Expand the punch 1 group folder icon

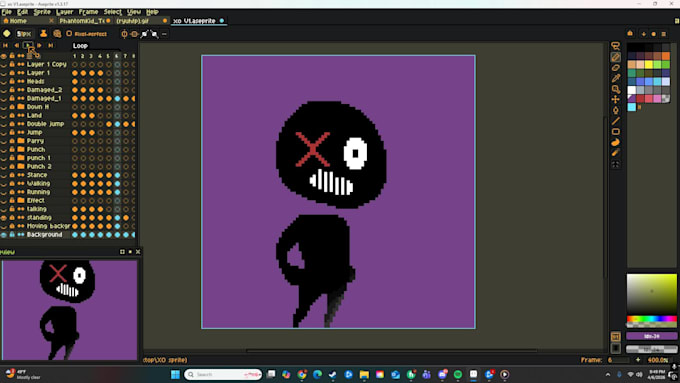click(x=20, y=158)
